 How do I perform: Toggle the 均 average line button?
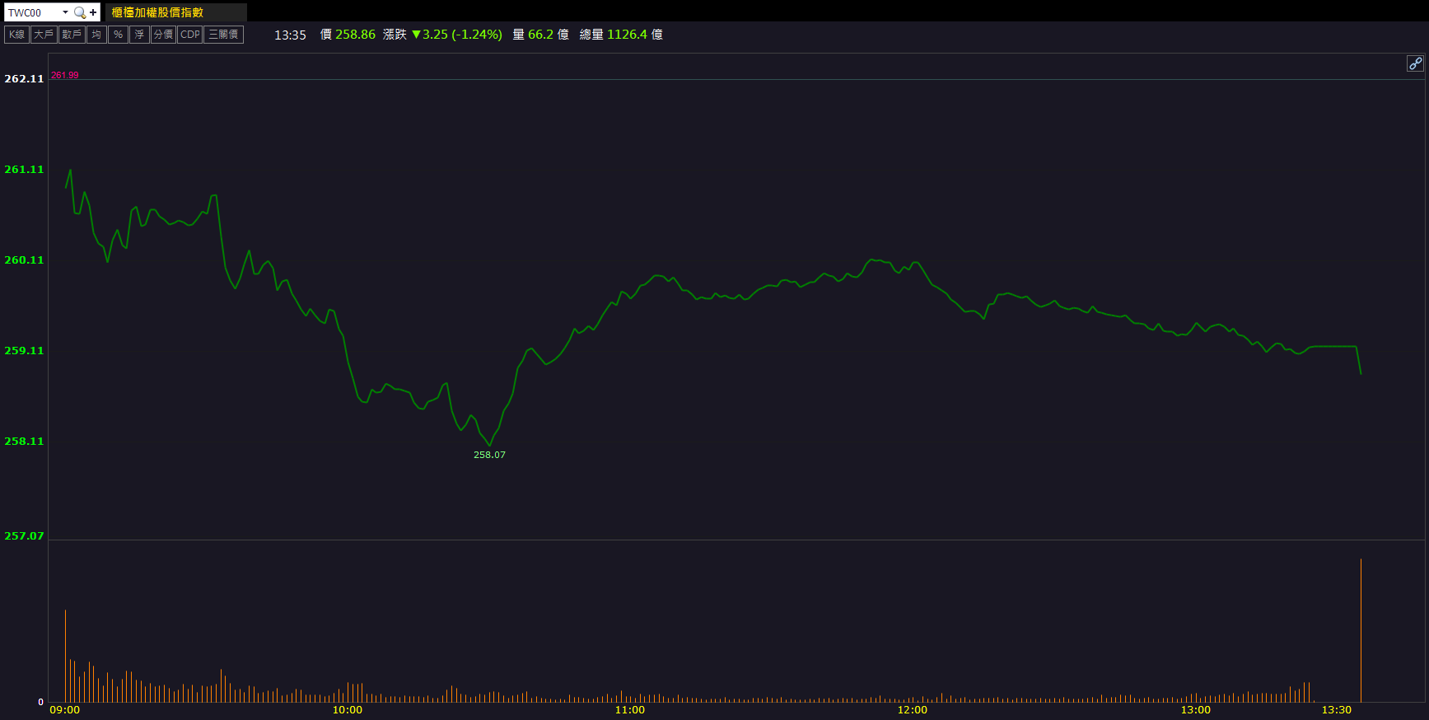(x=96, y=34)
